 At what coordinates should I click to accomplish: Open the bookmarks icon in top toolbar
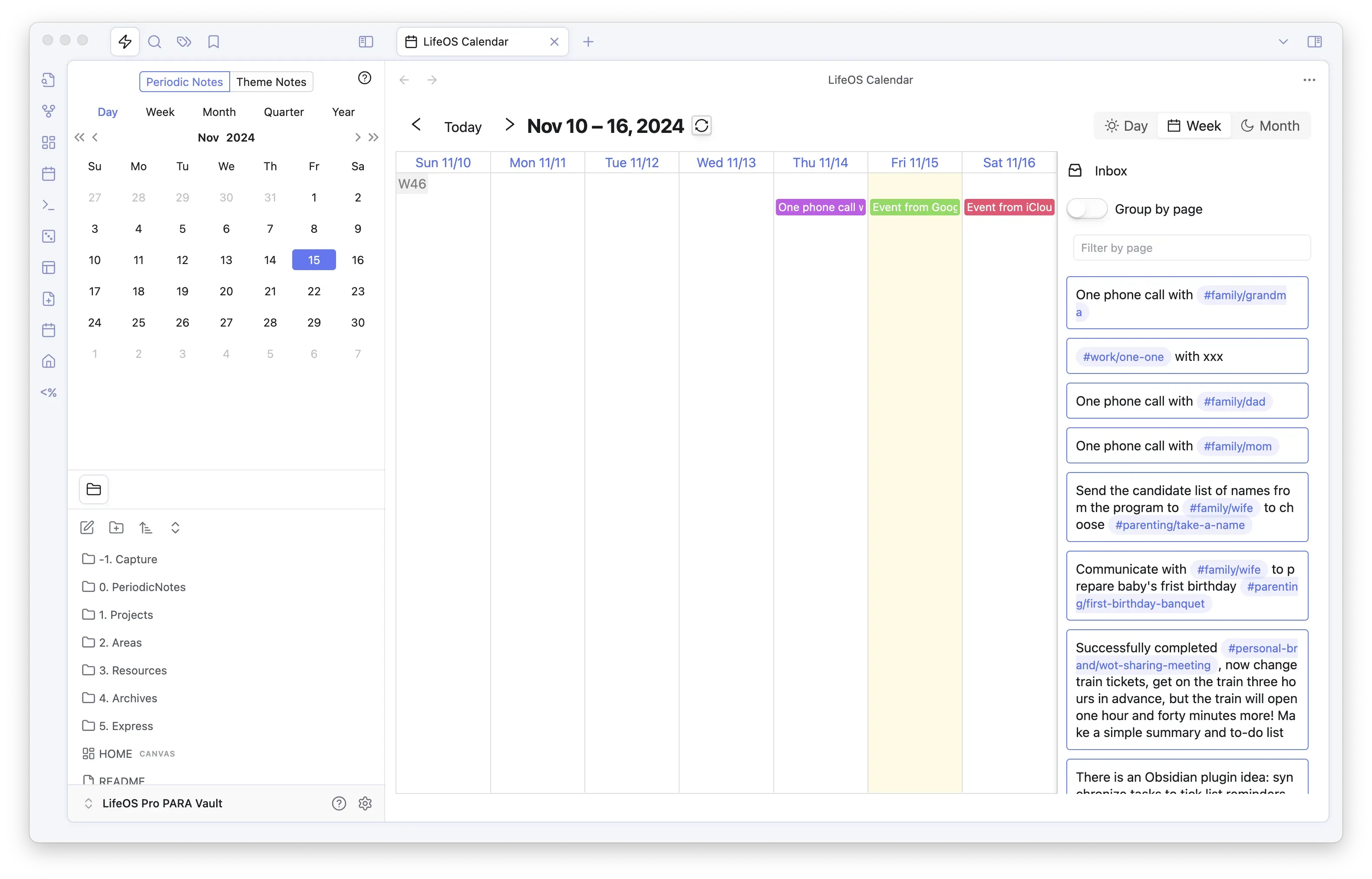point(213,42)
